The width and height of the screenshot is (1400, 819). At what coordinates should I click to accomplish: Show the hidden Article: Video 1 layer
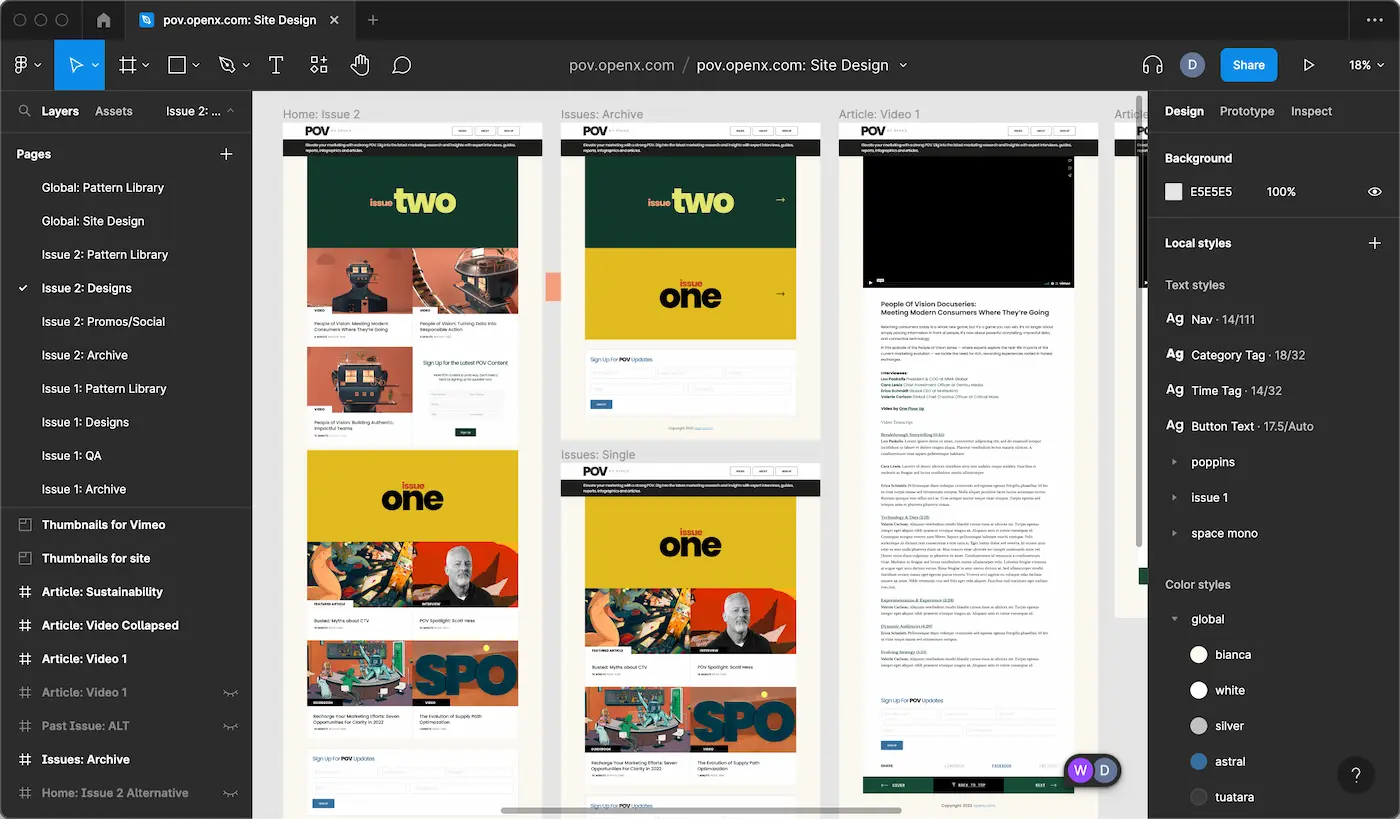point(230,693)
